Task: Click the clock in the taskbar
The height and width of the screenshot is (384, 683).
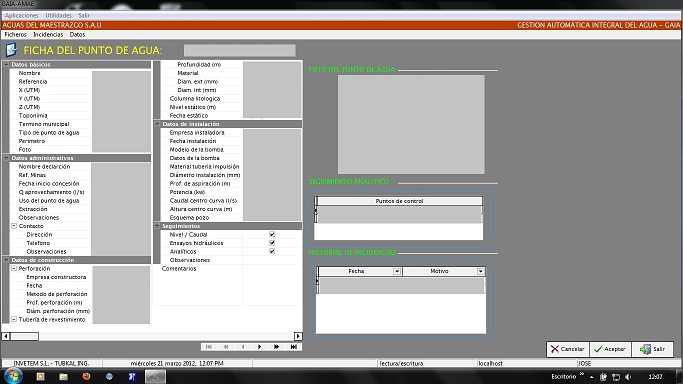Action: tap(655, 377)
